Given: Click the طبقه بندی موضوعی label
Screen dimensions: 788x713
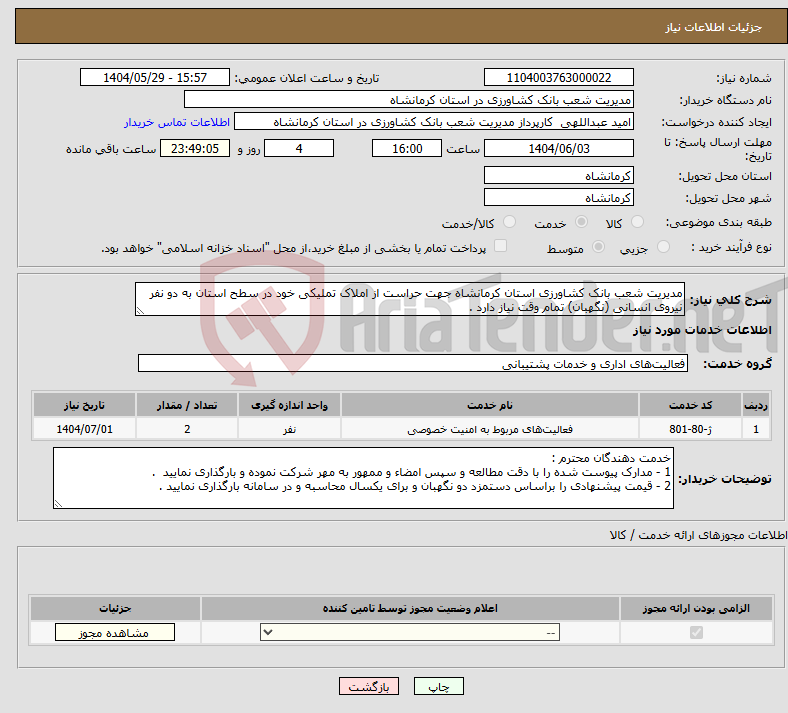Looking at the screenshot, I should 719,222.
